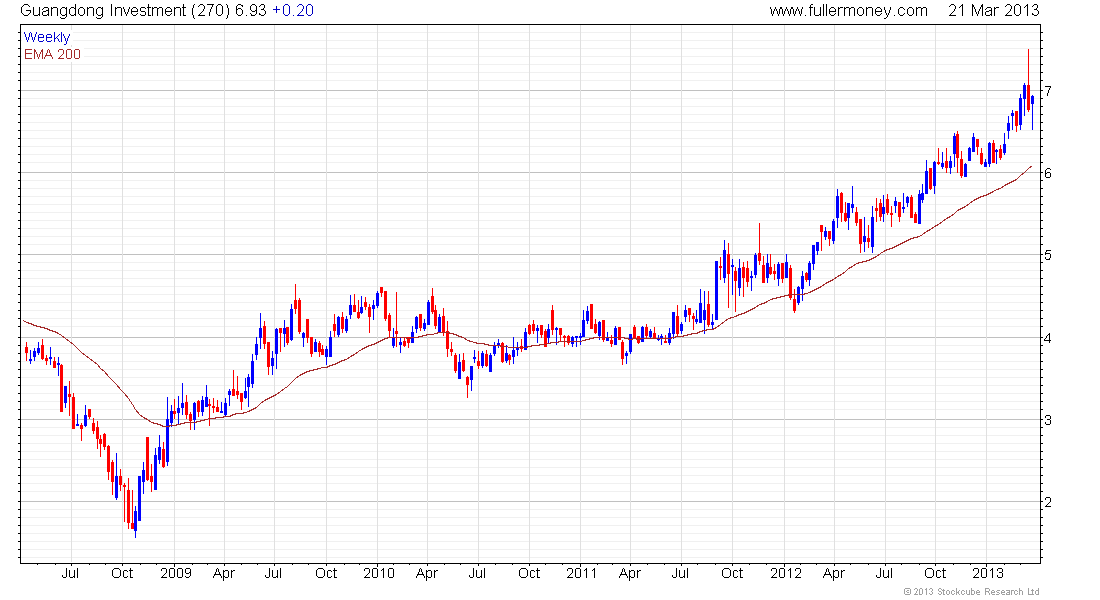This screenshot has height=600, width=1100.
Task: Click the 5 price level on y-axis
Action: click(x=1048, y=255)
